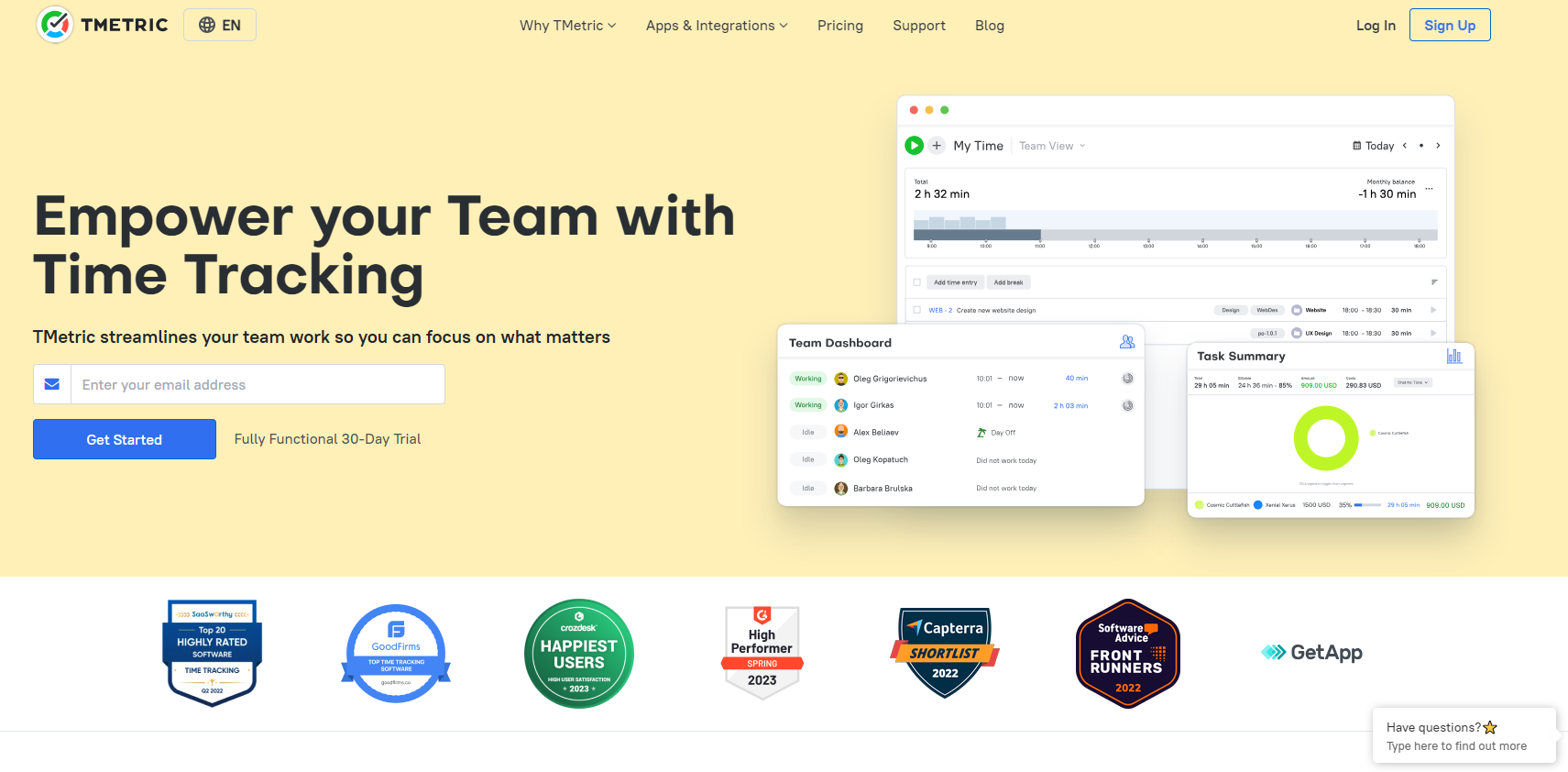1568x772 pixels.
Task: Go to the Pricing page
Action: click(x=840, y=26)
